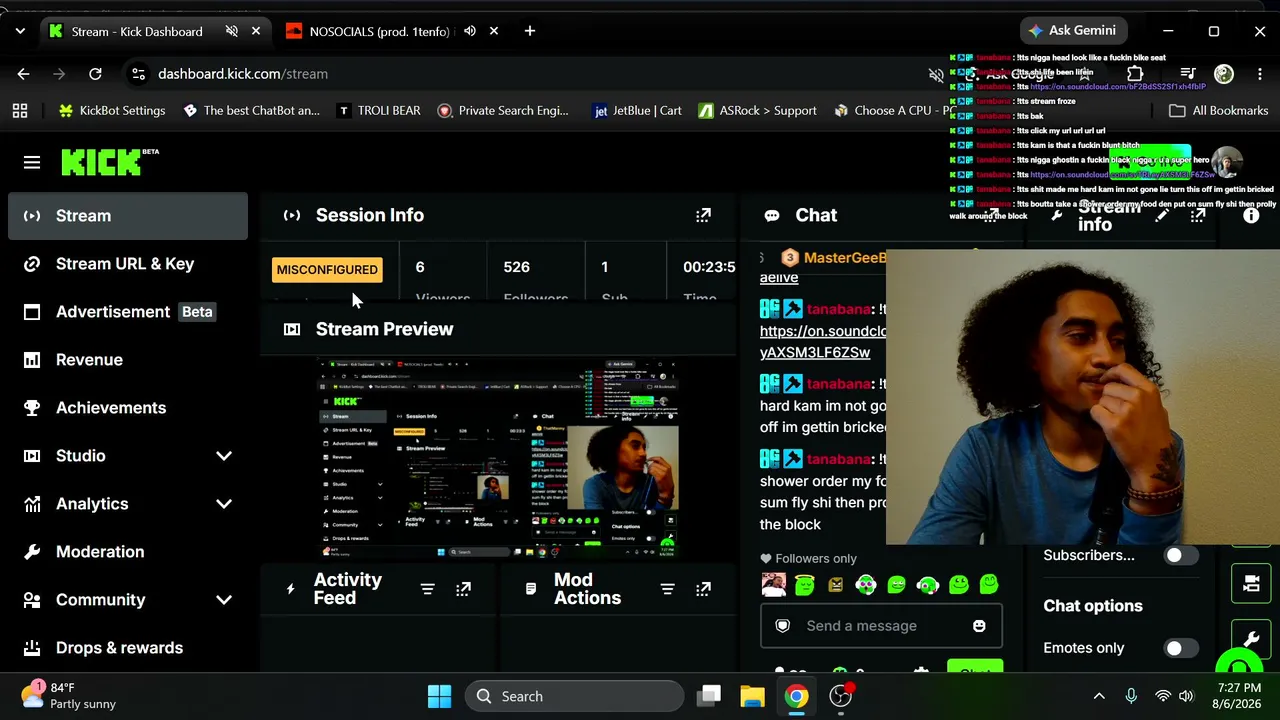1280x720 pixels.
Task: Open the Moderation page
Action: (x=128, y=552)
